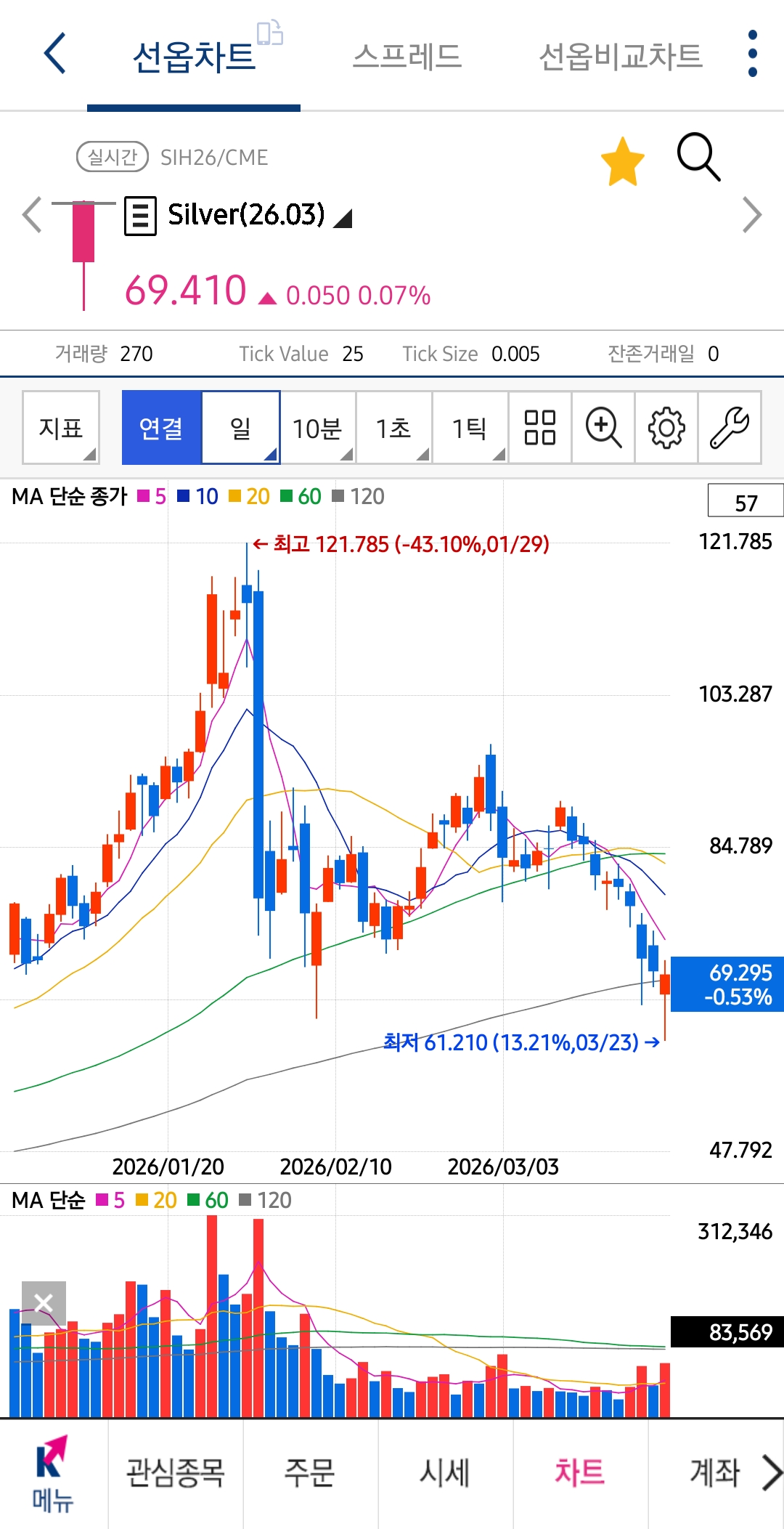
Task: Open the 1초 interval dropdown
Action: (394, 427)
